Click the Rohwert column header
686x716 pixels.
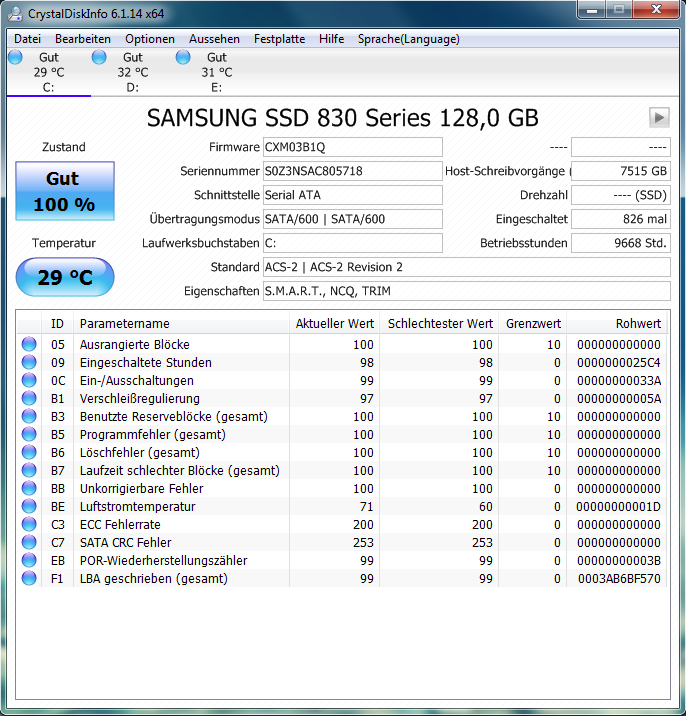coord(617,324)
